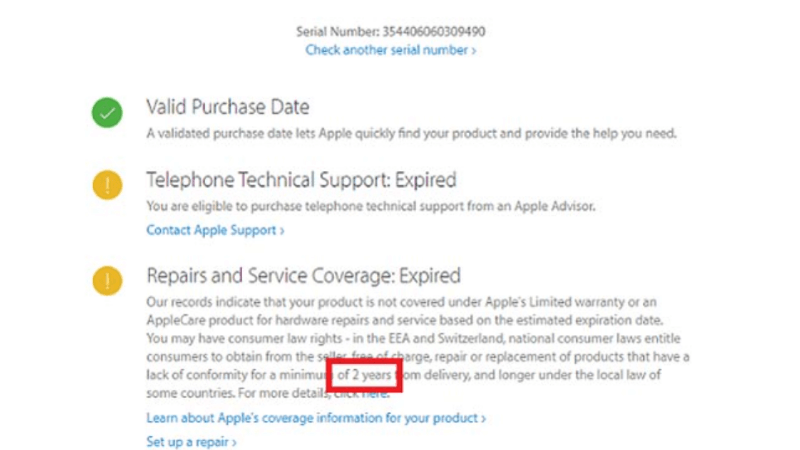
Task: Click the validated purchase date description text
Action: click(411, 133)
